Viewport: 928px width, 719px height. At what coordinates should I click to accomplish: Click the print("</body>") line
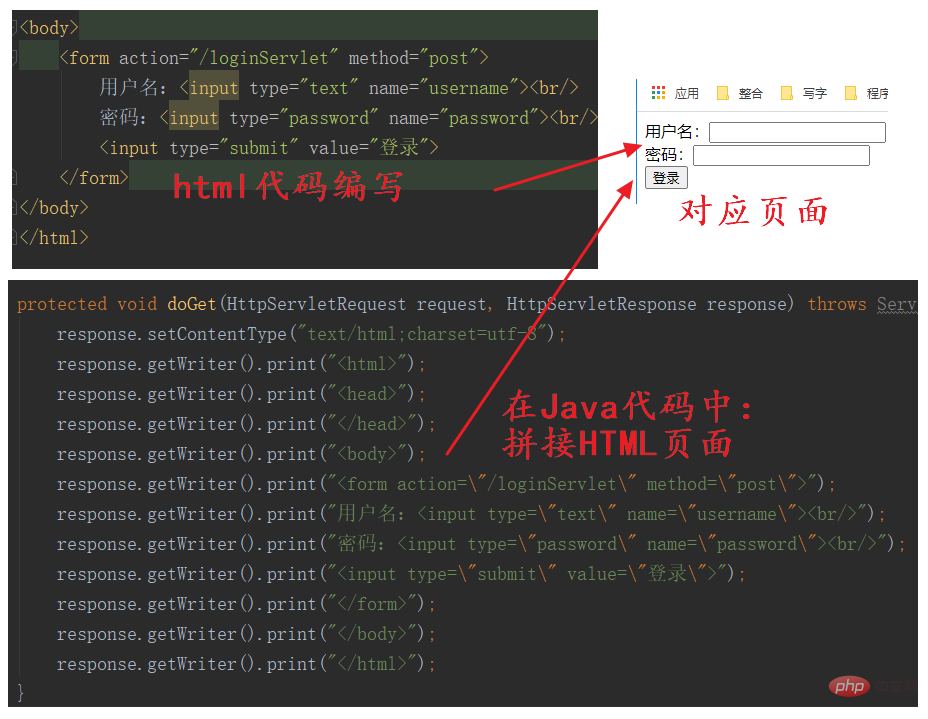pyautogui.click(x=246, y=634)
